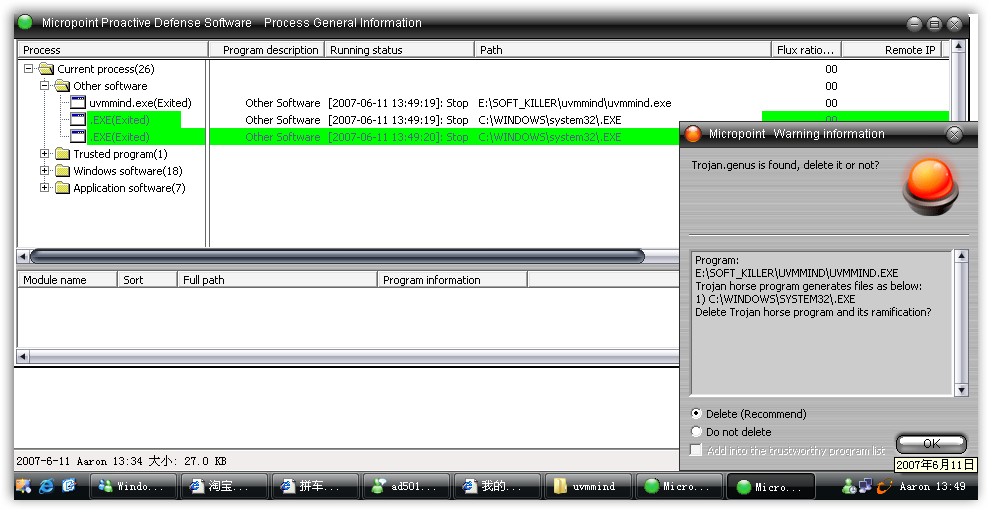Click the Full path column header
This screenshot has width=989, height=511.
coord(277,279)
